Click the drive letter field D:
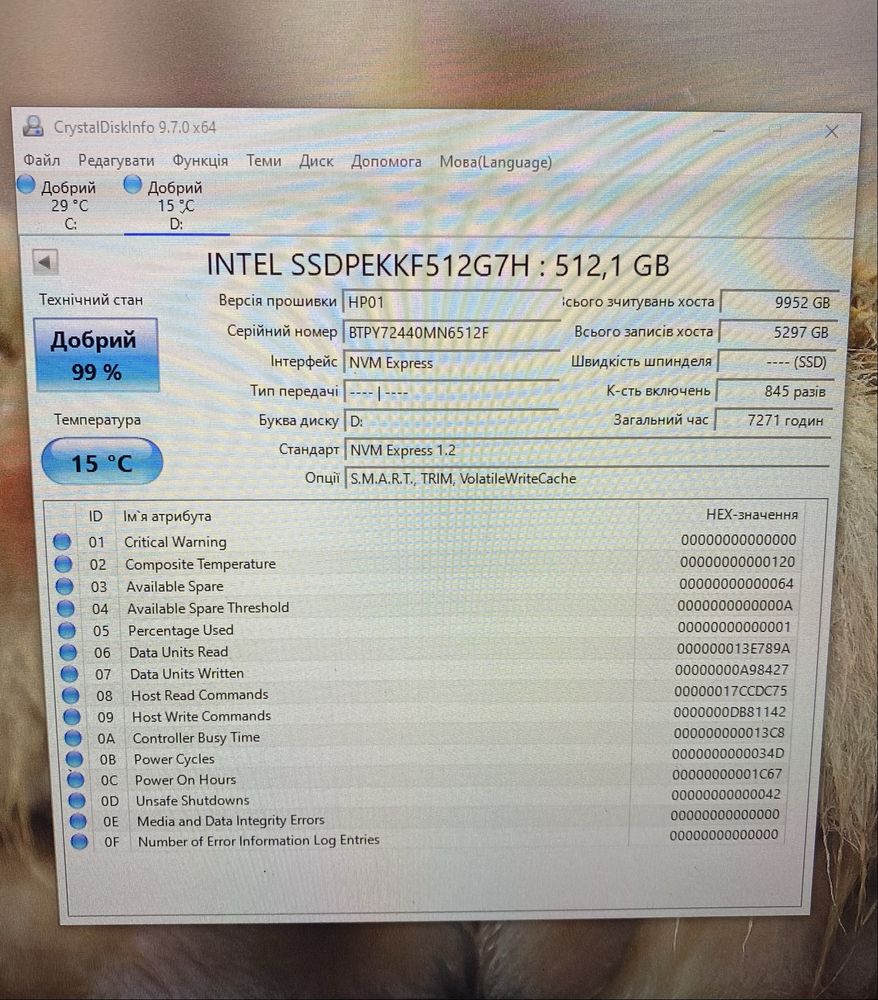The width and height of the screenshot is (878, 1000). tap(451, 421)
